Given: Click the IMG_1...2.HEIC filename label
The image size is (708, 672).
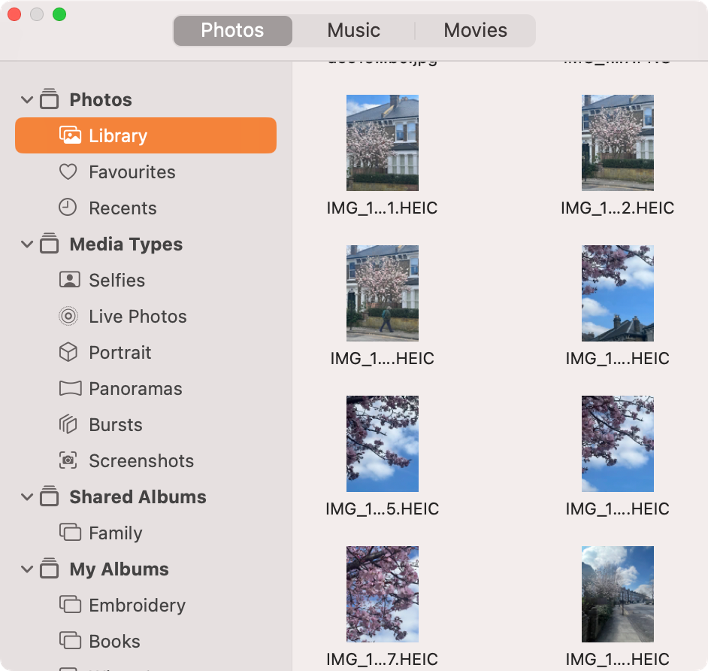Looking at the screenshot, I should click(617, 208).
